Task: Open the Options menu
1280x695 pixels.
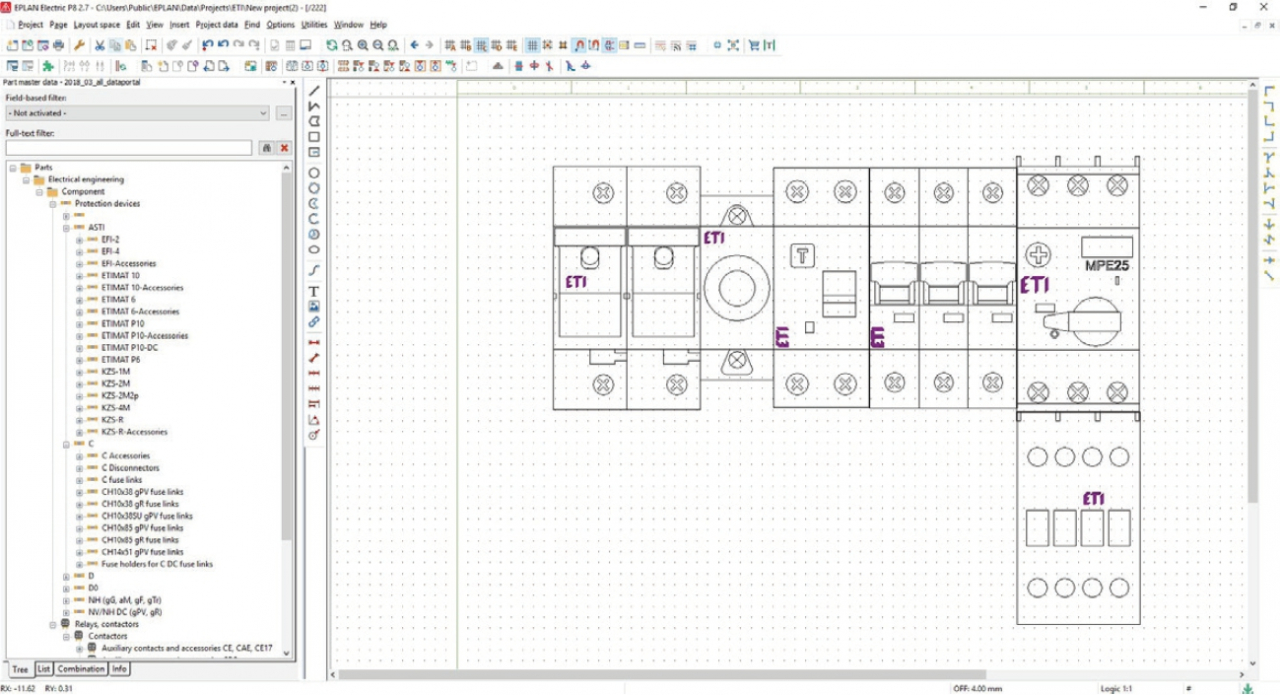Action: 281,24
